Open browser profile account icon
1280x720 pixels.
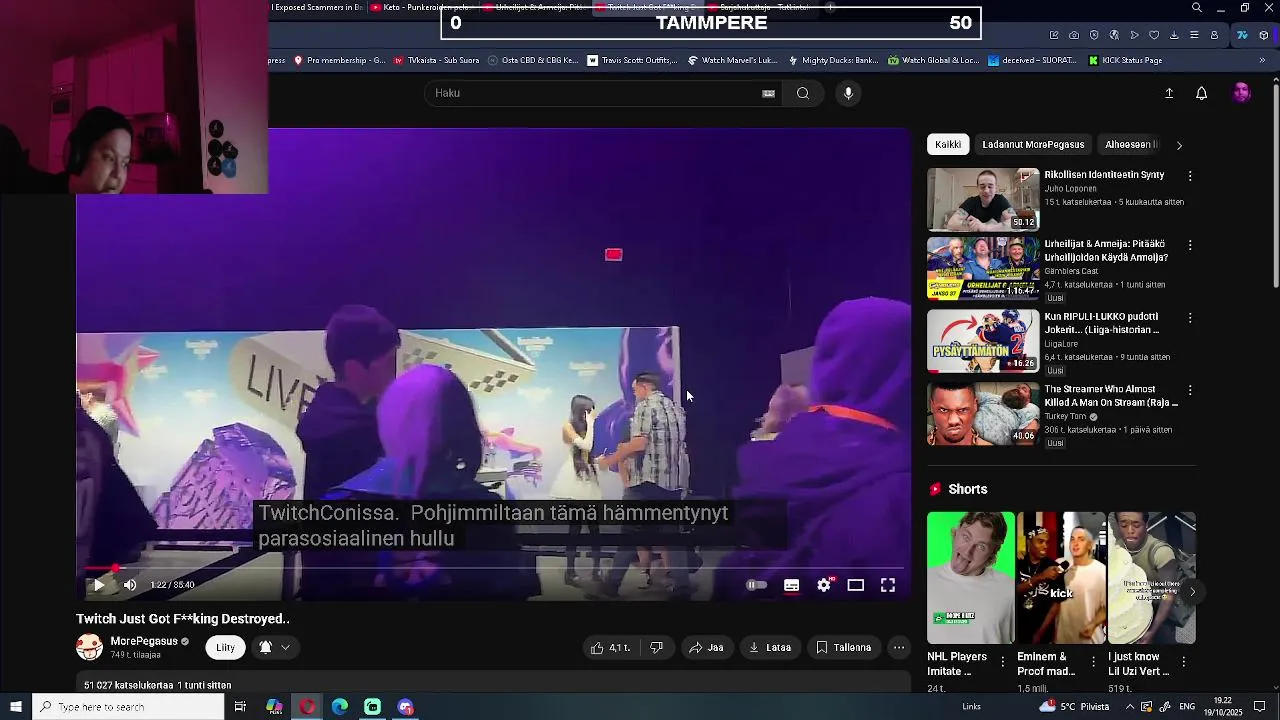(1214, 35)
